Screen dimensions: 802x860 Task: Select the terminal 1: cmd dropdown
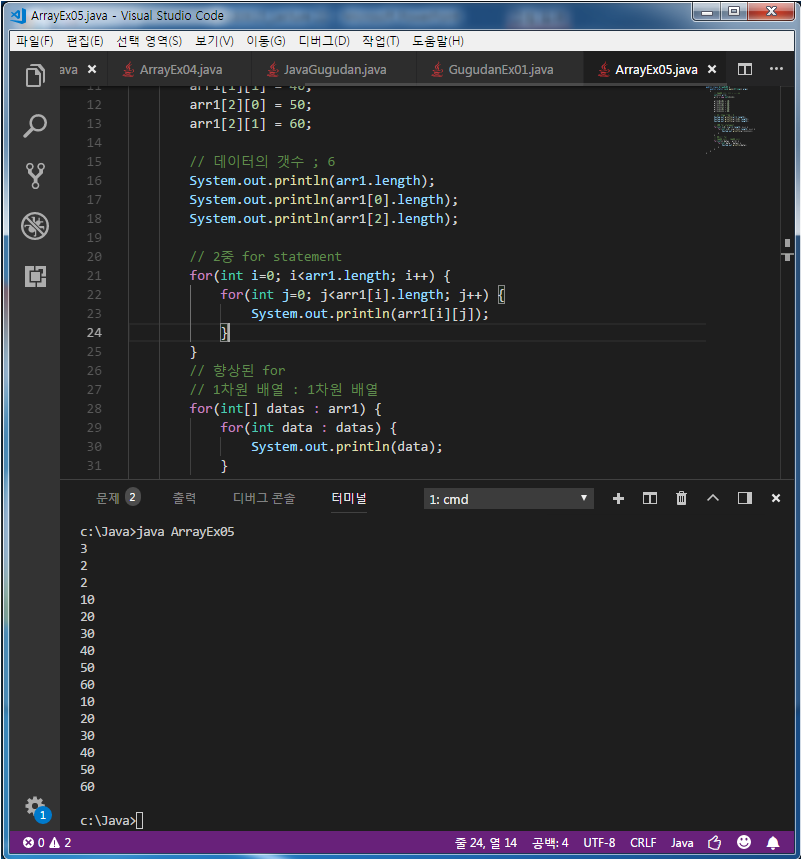[x=509, y=499]
